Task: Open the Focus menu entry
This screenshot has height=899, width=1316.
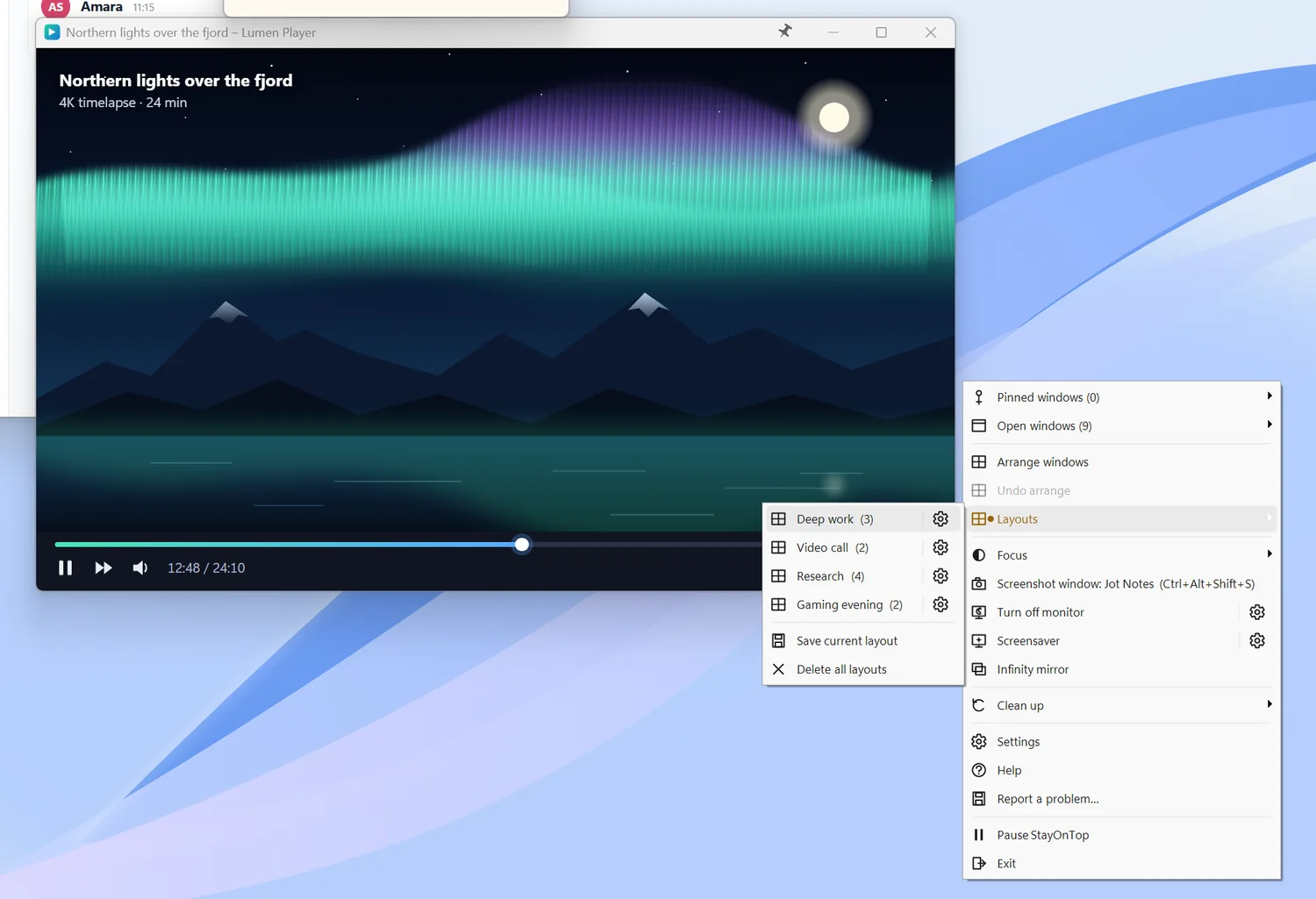Action: pos(1121,554)
